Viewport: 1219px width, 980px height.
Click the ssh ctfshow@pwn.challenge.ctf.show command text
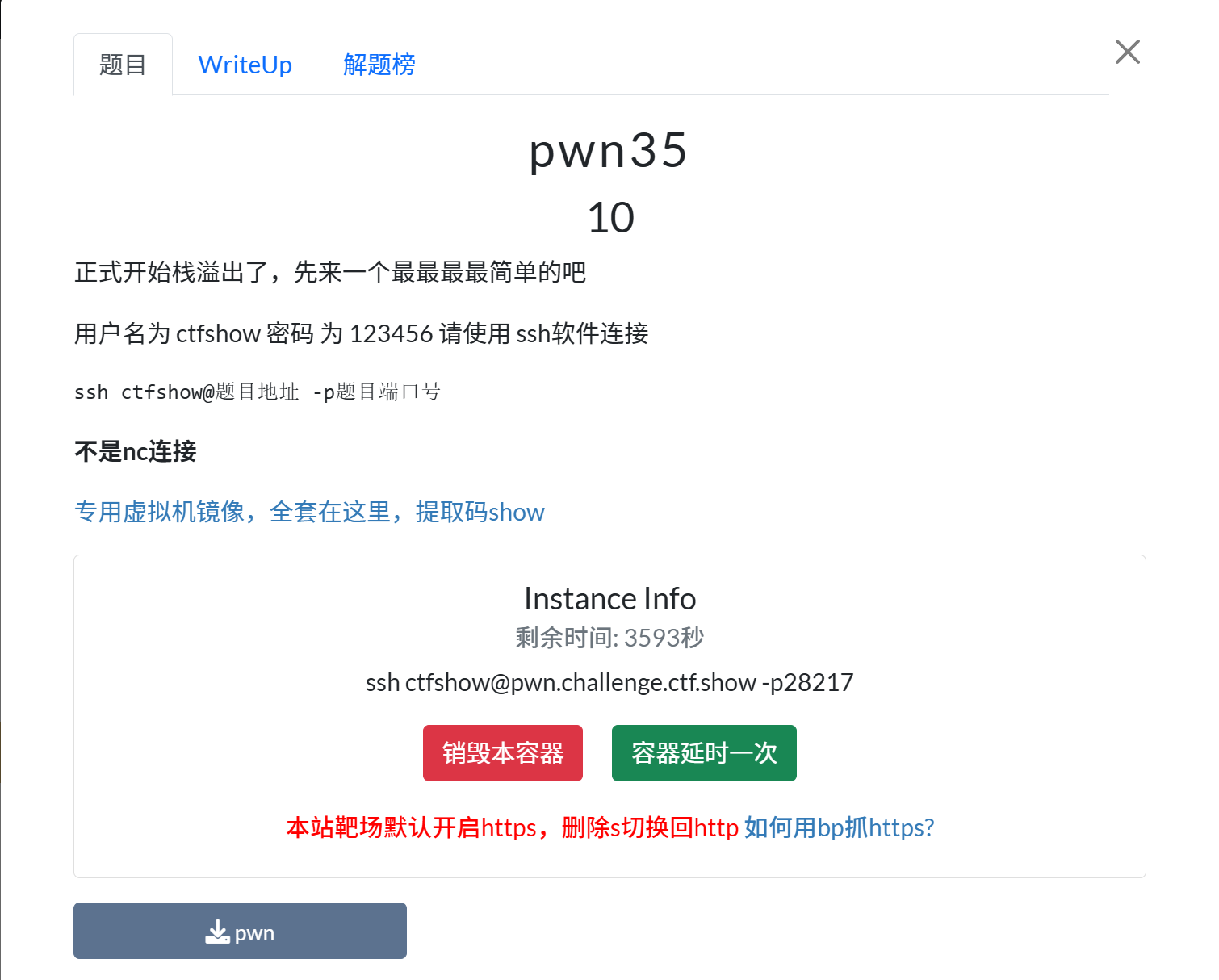[609, 682]
